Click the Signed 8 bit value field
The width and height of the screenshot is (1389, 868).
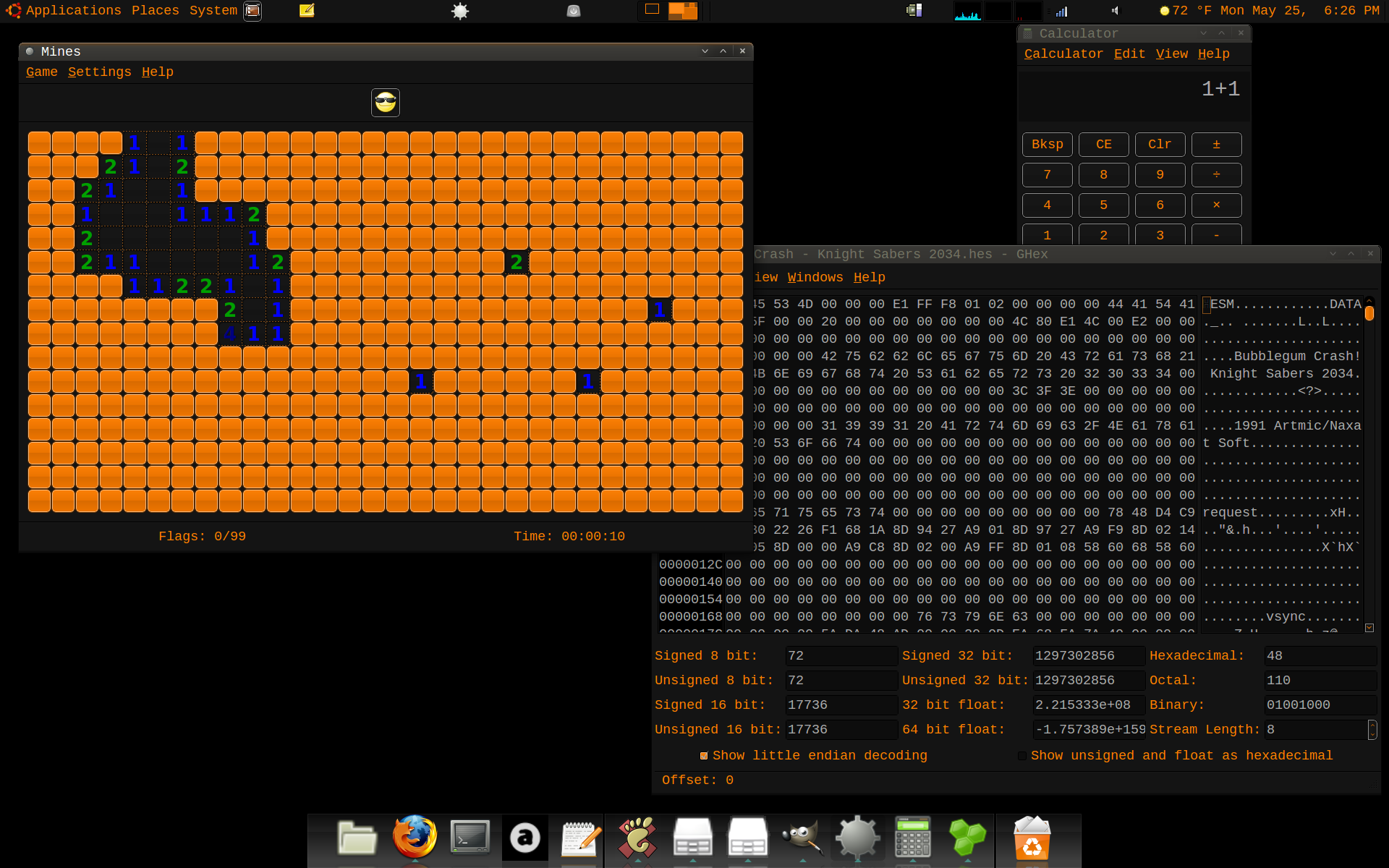click(841, 656)
